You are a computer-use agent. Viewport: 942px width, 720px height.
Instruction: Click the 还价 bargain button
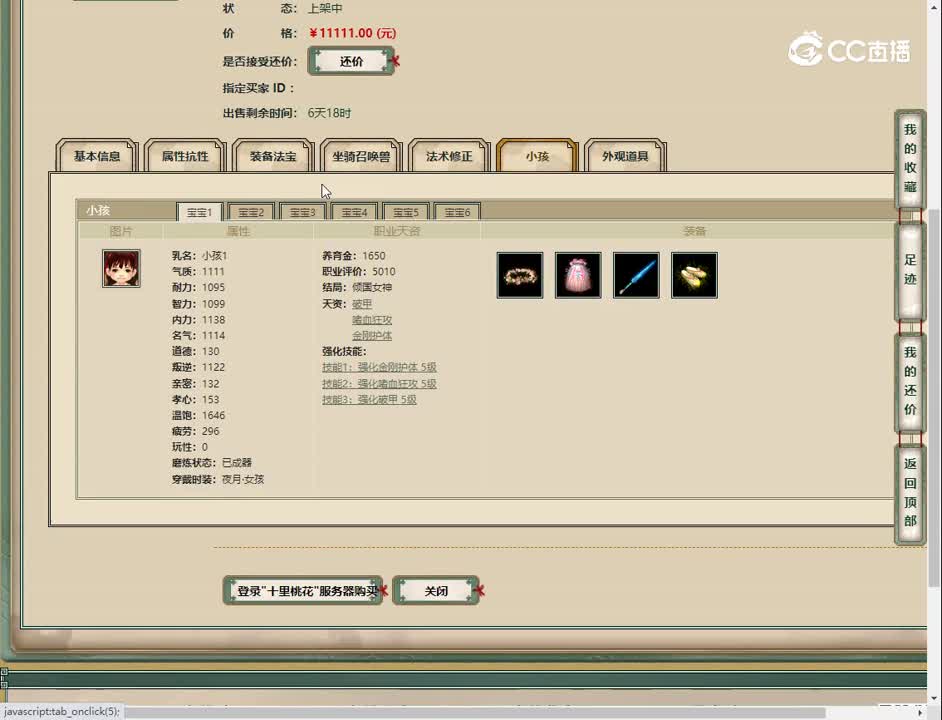click(351, 61)
